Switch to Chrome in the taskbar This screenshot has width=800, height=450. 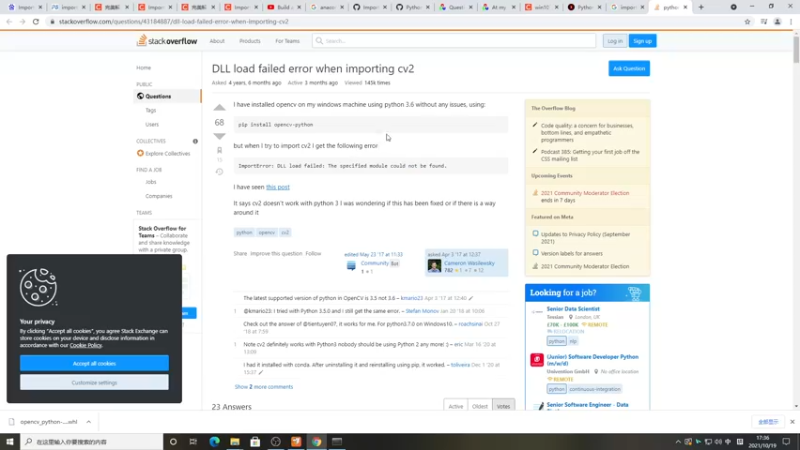316,441
